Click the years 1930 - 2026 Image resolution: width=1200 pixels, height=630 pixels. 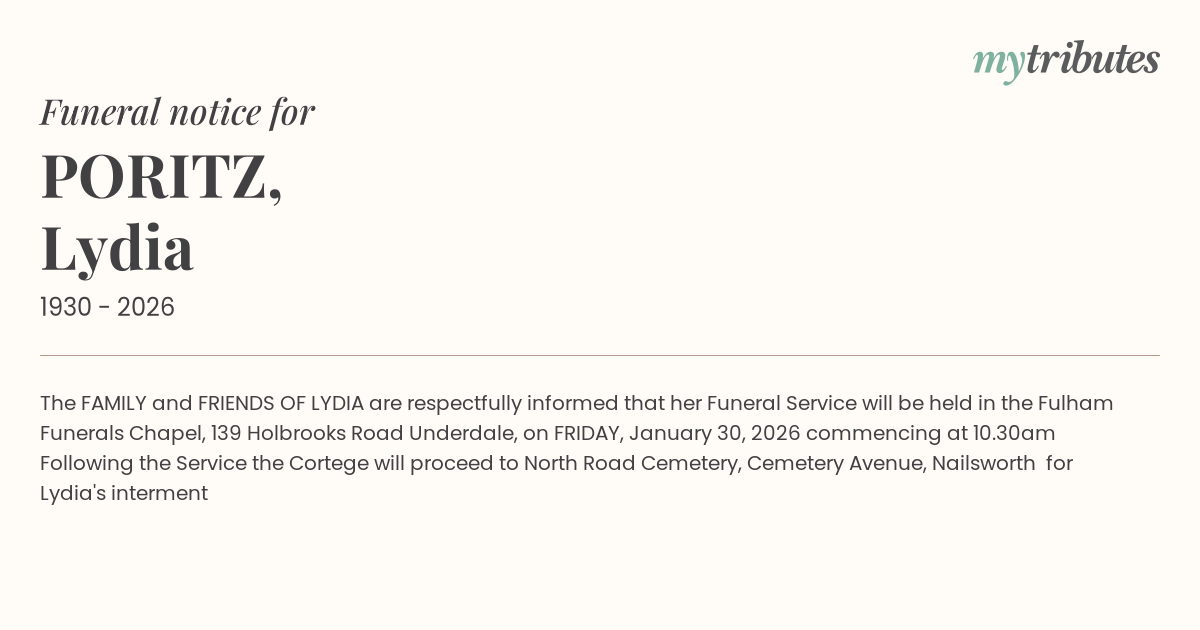107,308
